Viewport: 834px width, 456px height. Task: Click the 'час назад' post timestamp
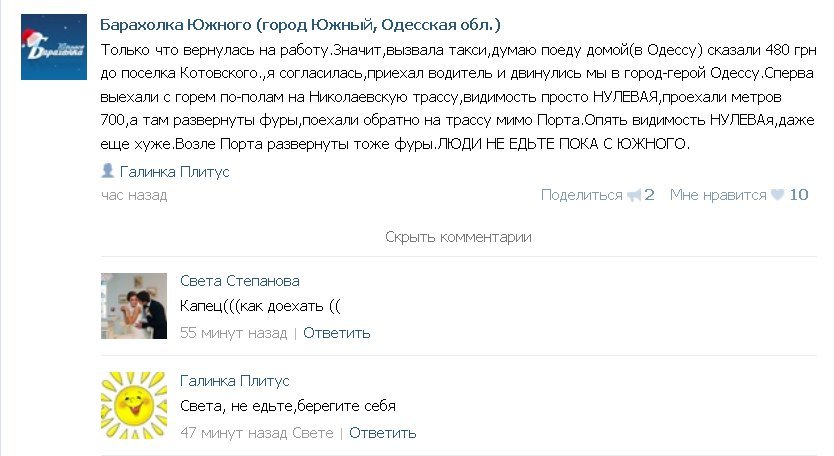pos(134,195)
